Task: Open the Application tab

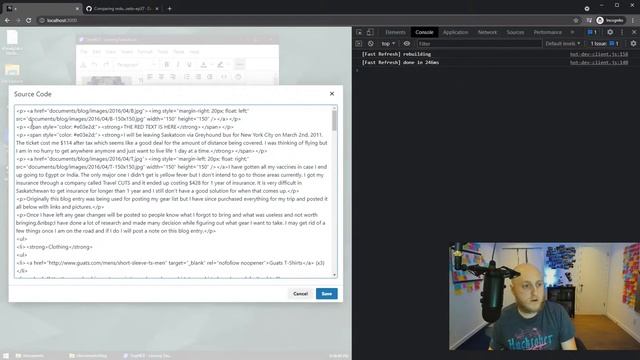Action: [455, 32]
